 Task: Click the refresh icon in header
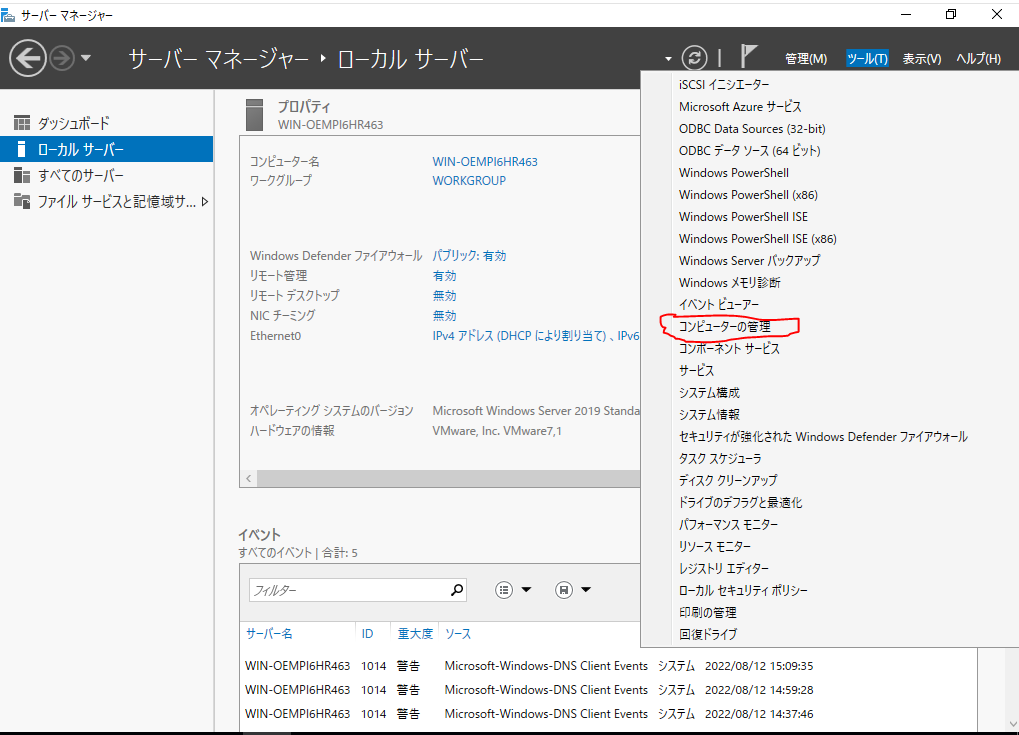pos(694,58)
